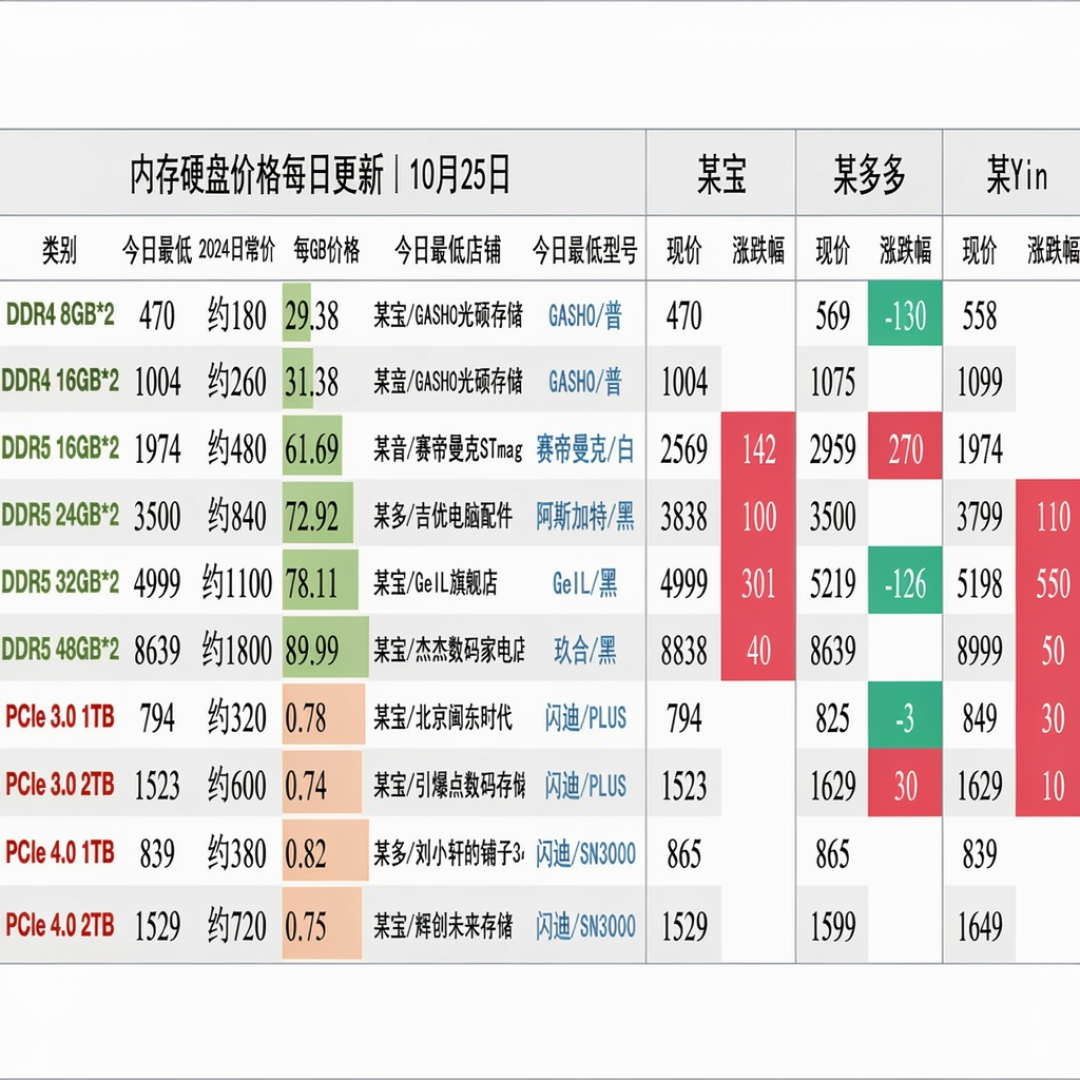
Task: Select the '某多多' platform header
Action: pyautogui.click(x=869, y=175)
